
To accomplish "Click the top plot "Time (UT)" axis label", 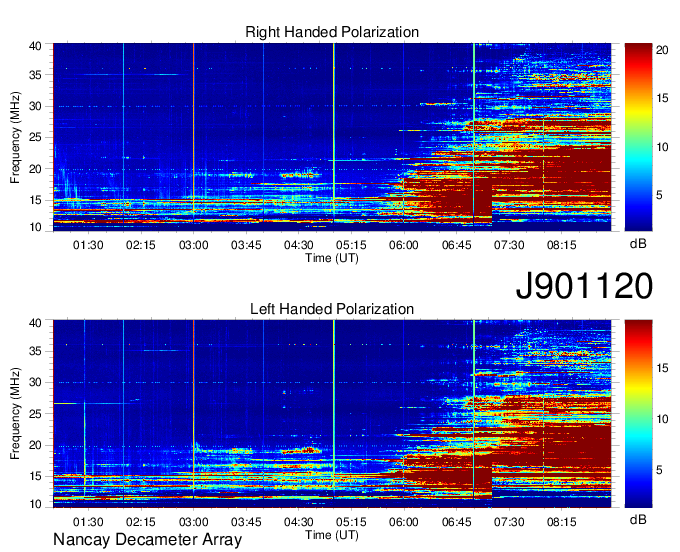I will pos(332,258).
